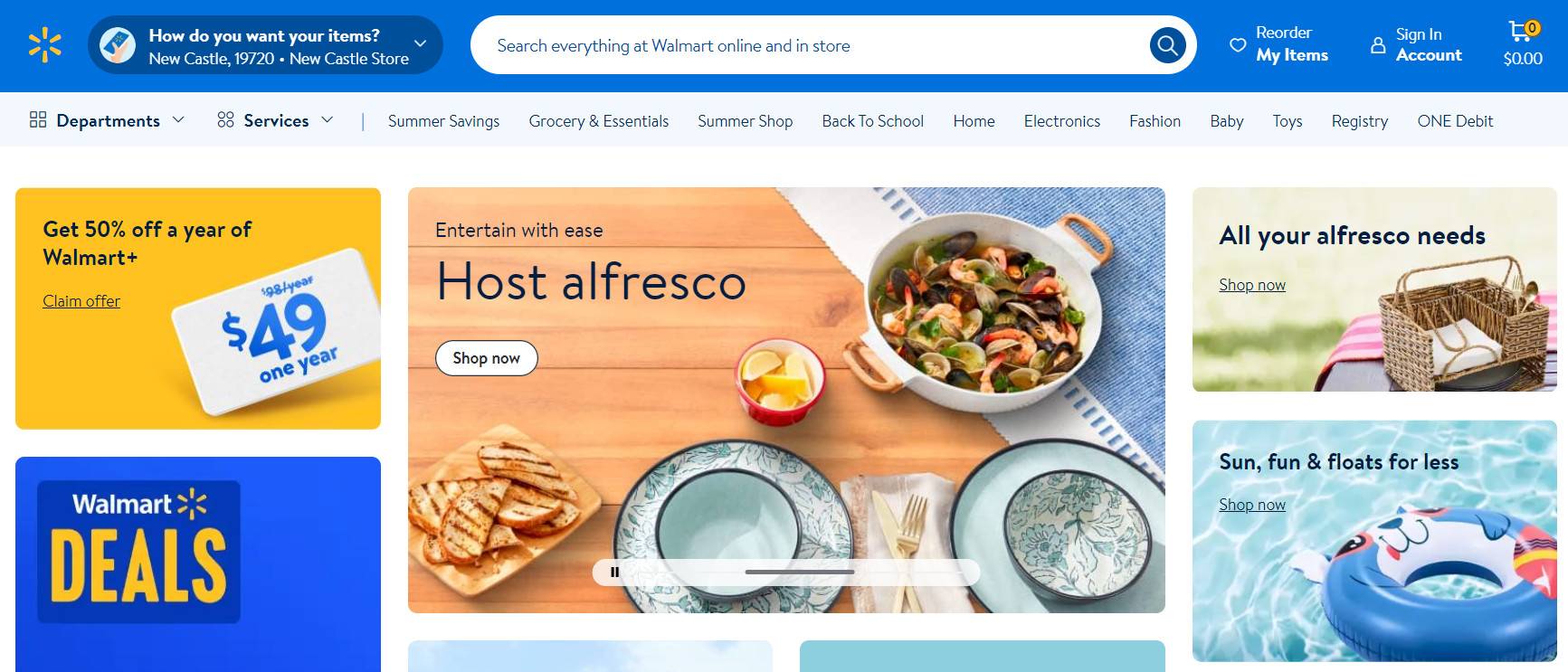Open the Back To School menu item
Image resolution: width=1568 pixels, height=672 pixels.
click(x=872, y=121)
